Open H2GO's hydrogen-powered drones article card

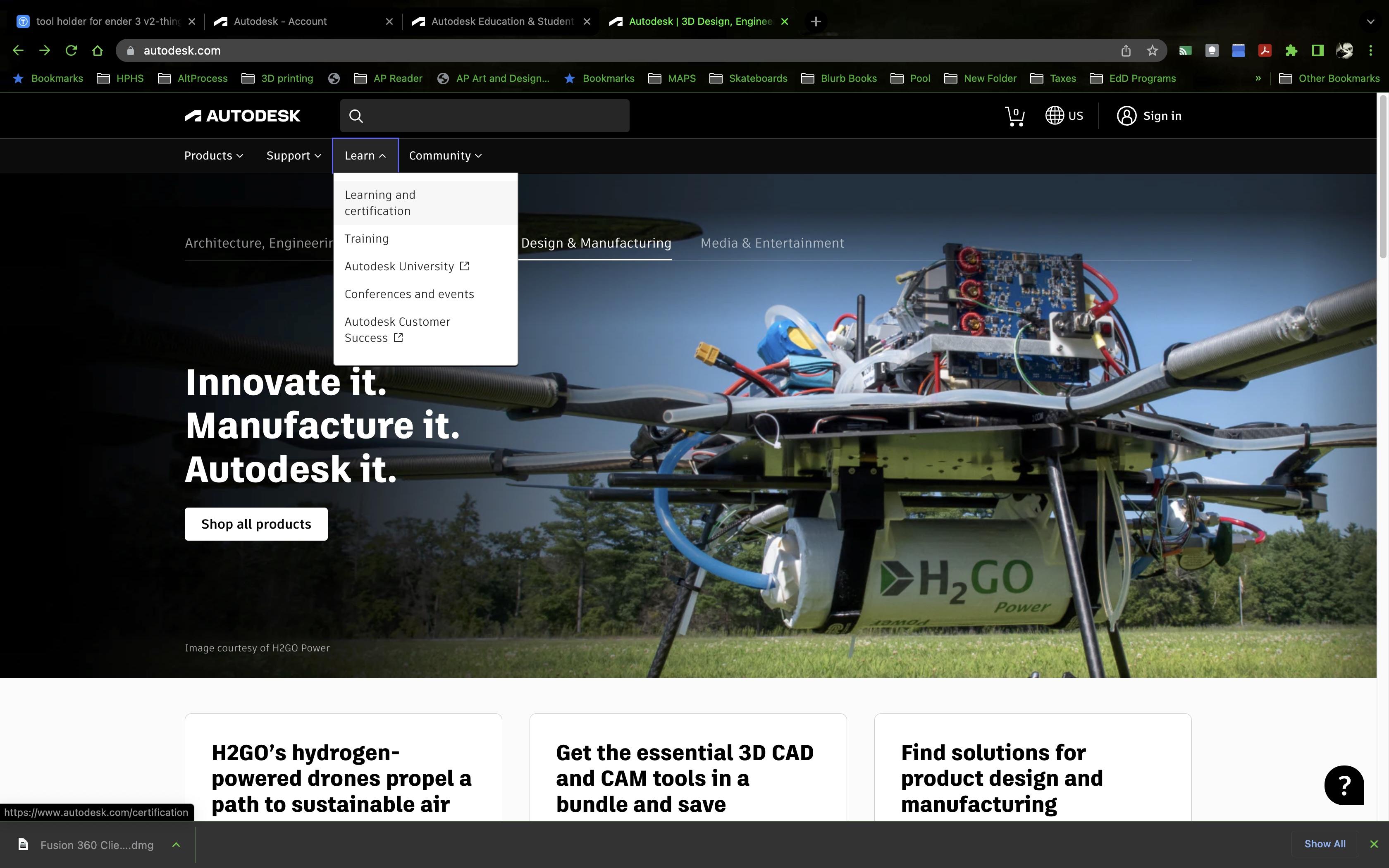pos(343,768)
